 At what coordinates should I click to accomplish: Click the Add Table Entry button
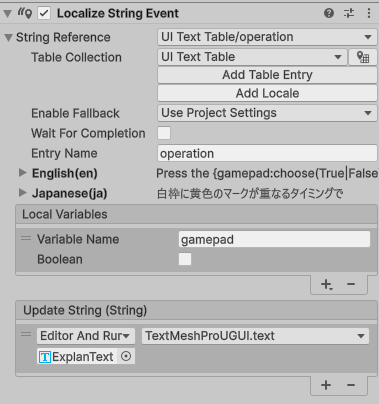(x=267, y=75)
